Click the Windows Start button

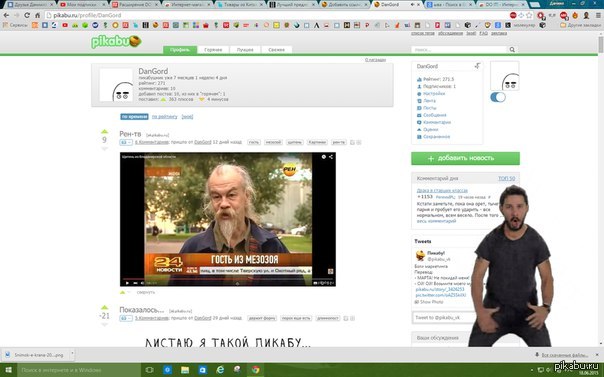coord(8,370)
